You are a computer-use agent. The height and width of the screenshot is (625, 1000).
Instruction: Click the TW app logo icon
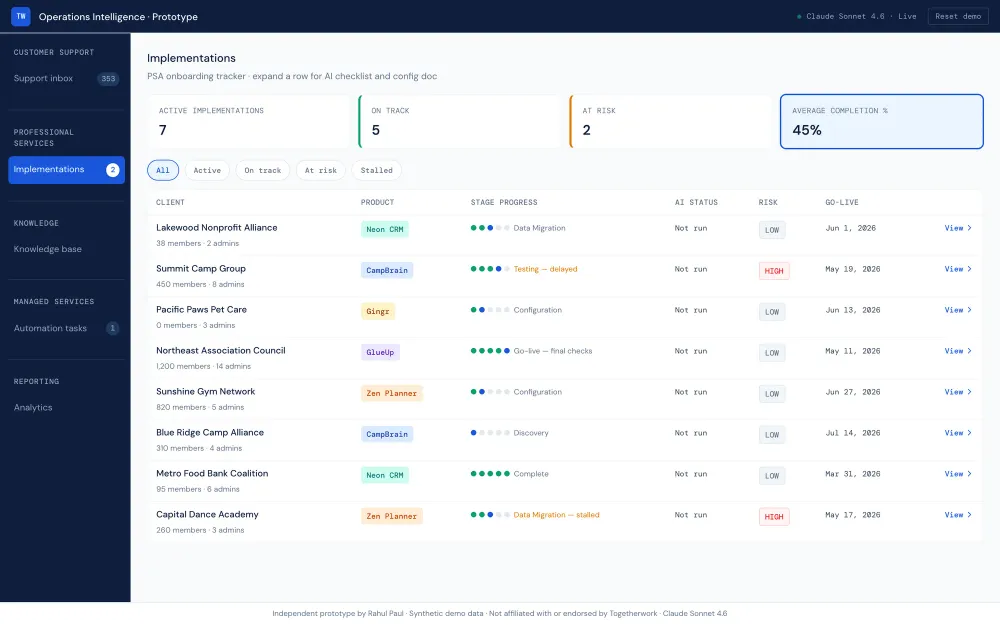pyautogui.click(x=20, y=16)
